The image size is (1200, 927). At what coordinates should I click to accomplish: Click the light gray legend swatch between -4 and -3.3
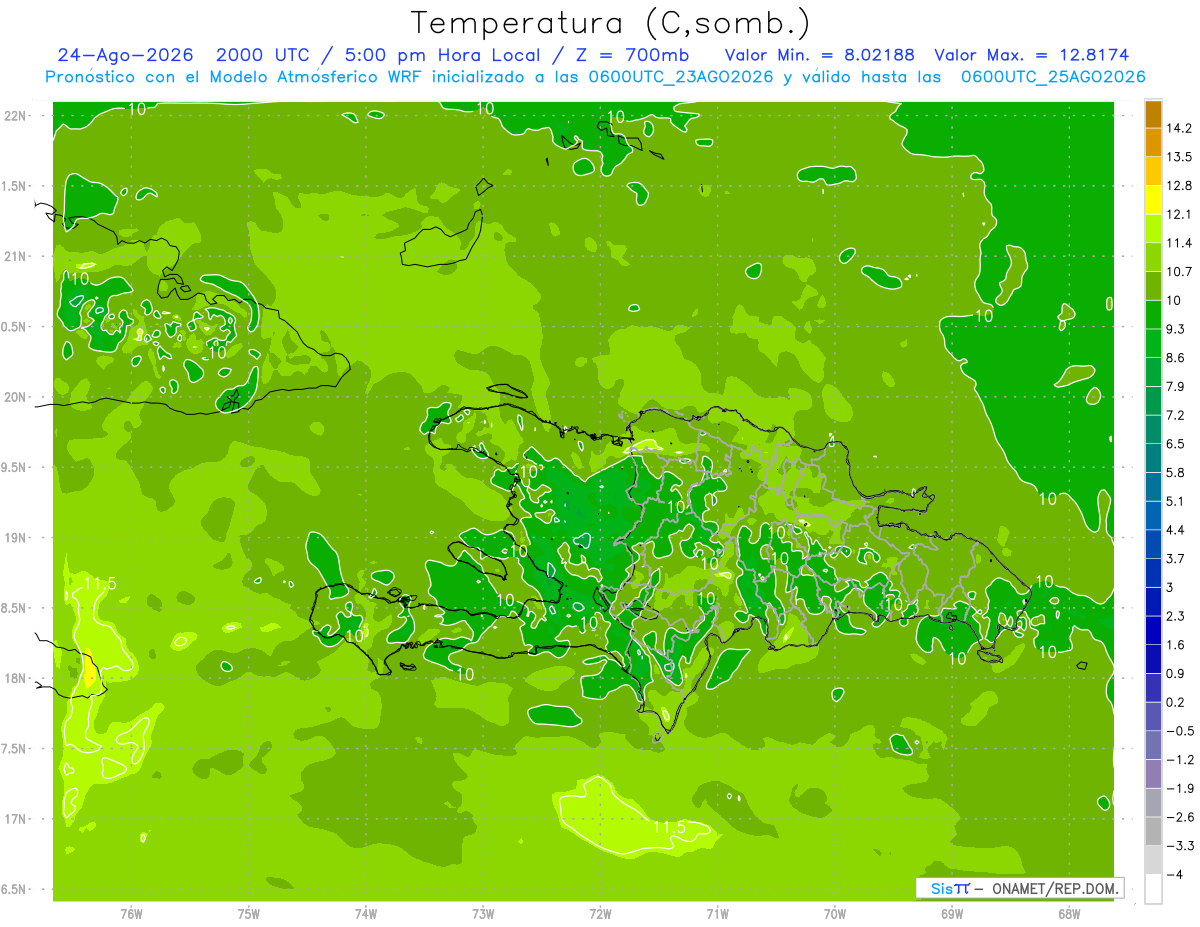(x=1154, y=860)
